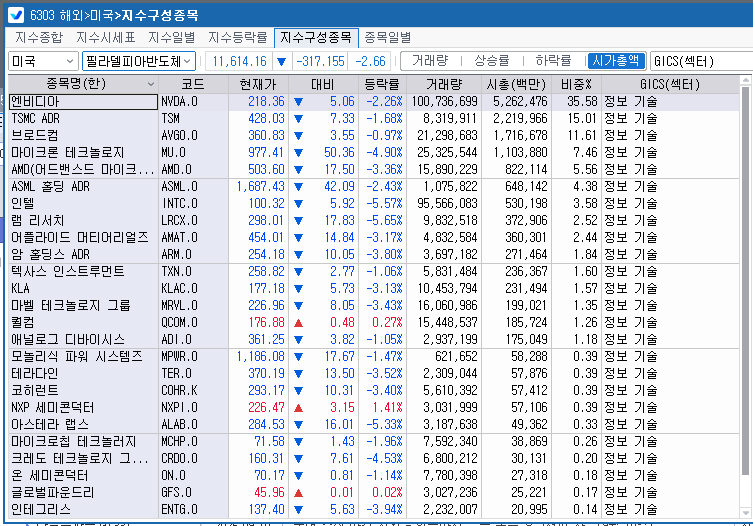Image resolution: width=753 pixels, height=526 pixels.
Task: Click the COHR.K code cell
Action: pos(193,391)
